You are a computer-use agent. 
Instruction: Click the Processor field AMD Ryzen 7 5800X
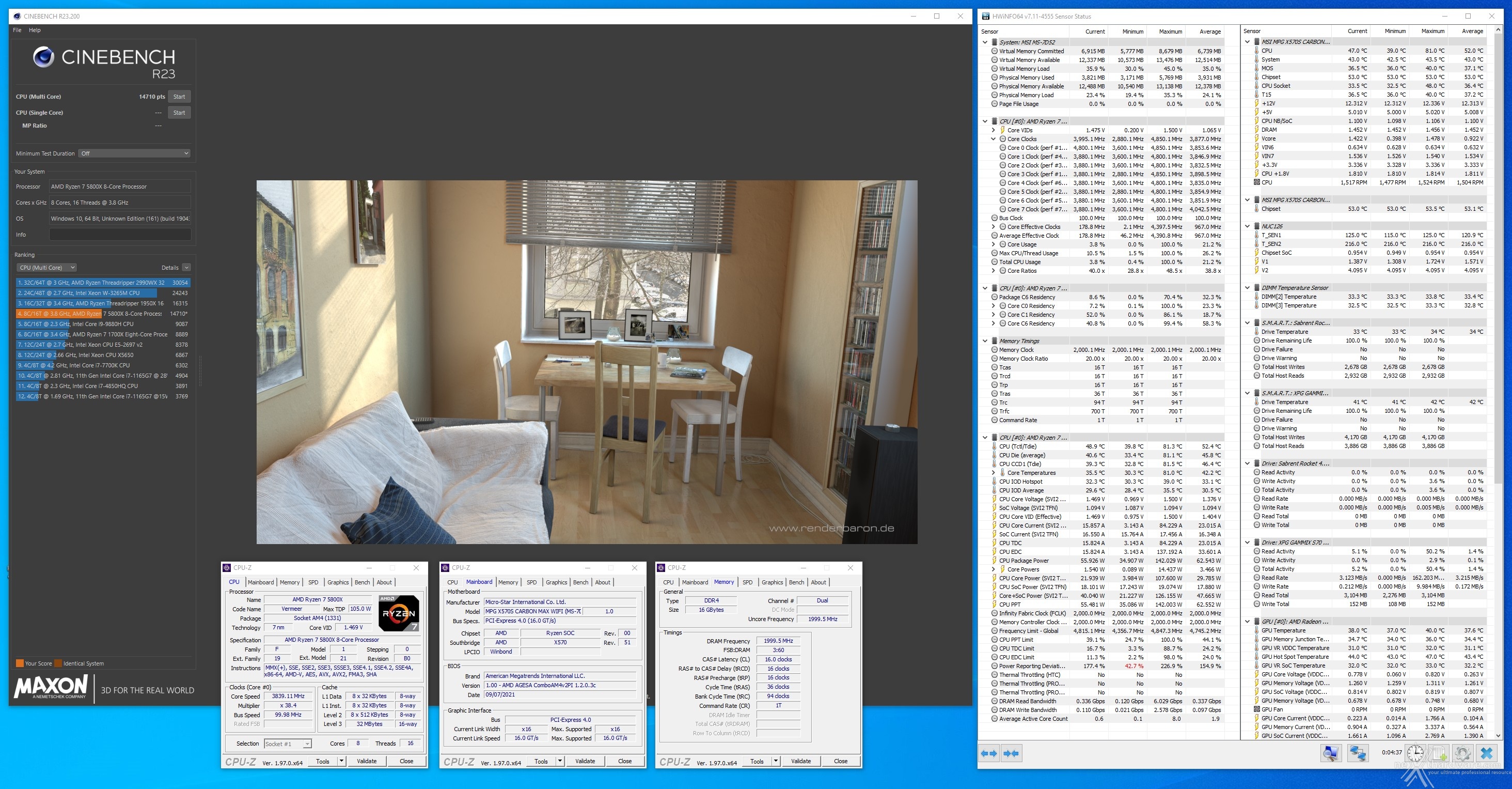(x=120, y=186)
